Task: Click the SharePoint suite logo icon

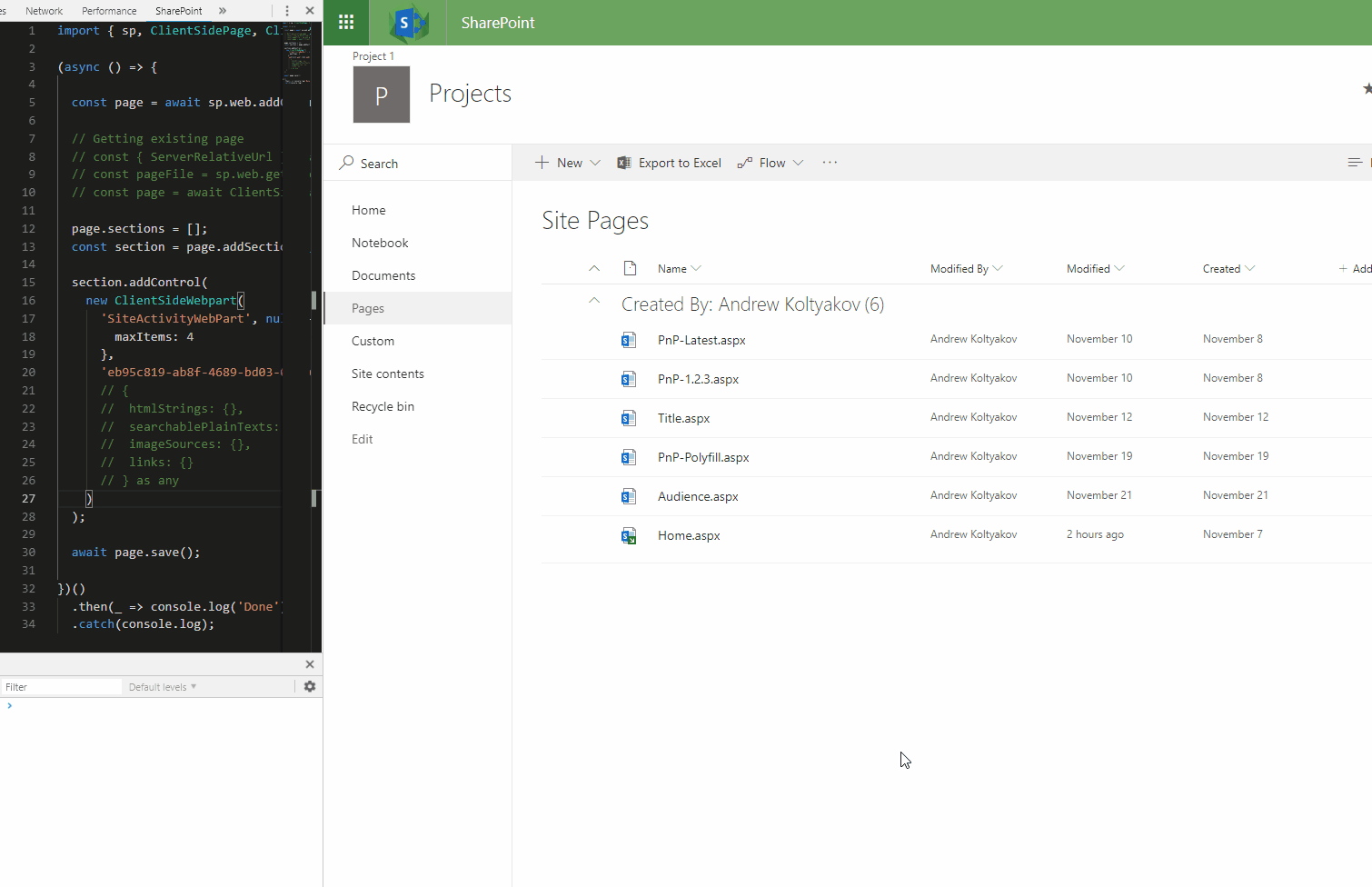Action: pos(408,22)
